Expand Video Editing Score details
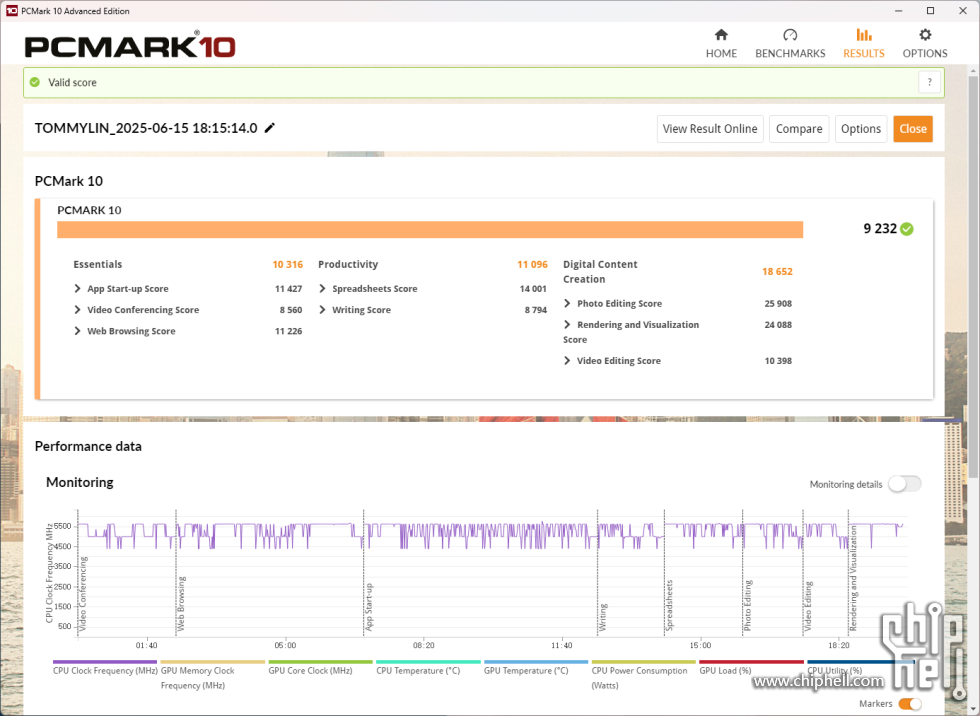 [x=568, y=360]
